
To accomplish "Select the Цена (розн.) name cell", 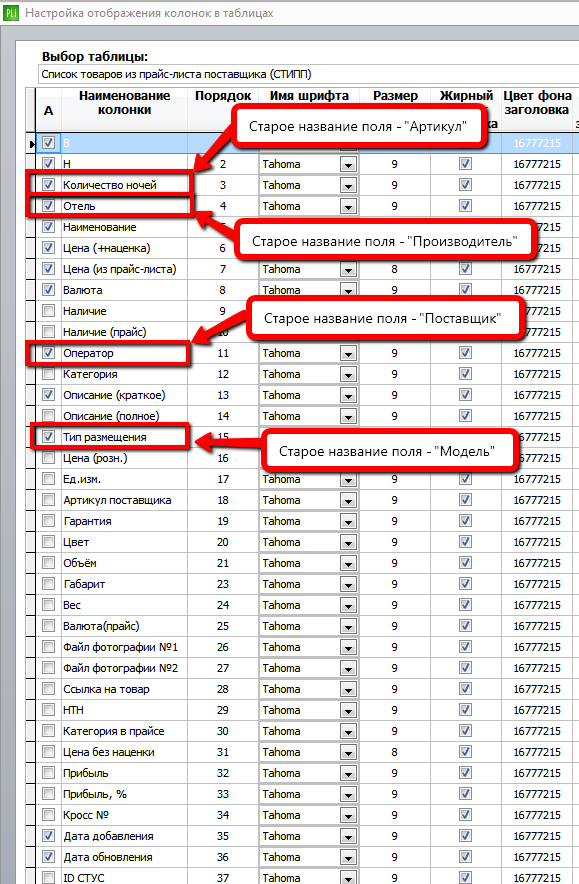I will pyautogui.click(x=124, y=458).
